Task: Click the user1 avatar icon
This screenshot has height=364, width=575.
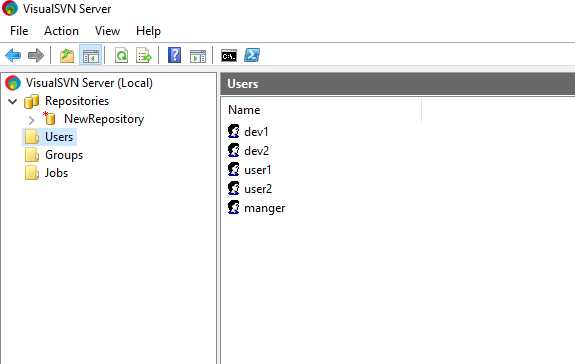Action: click(x=234, y=169)
